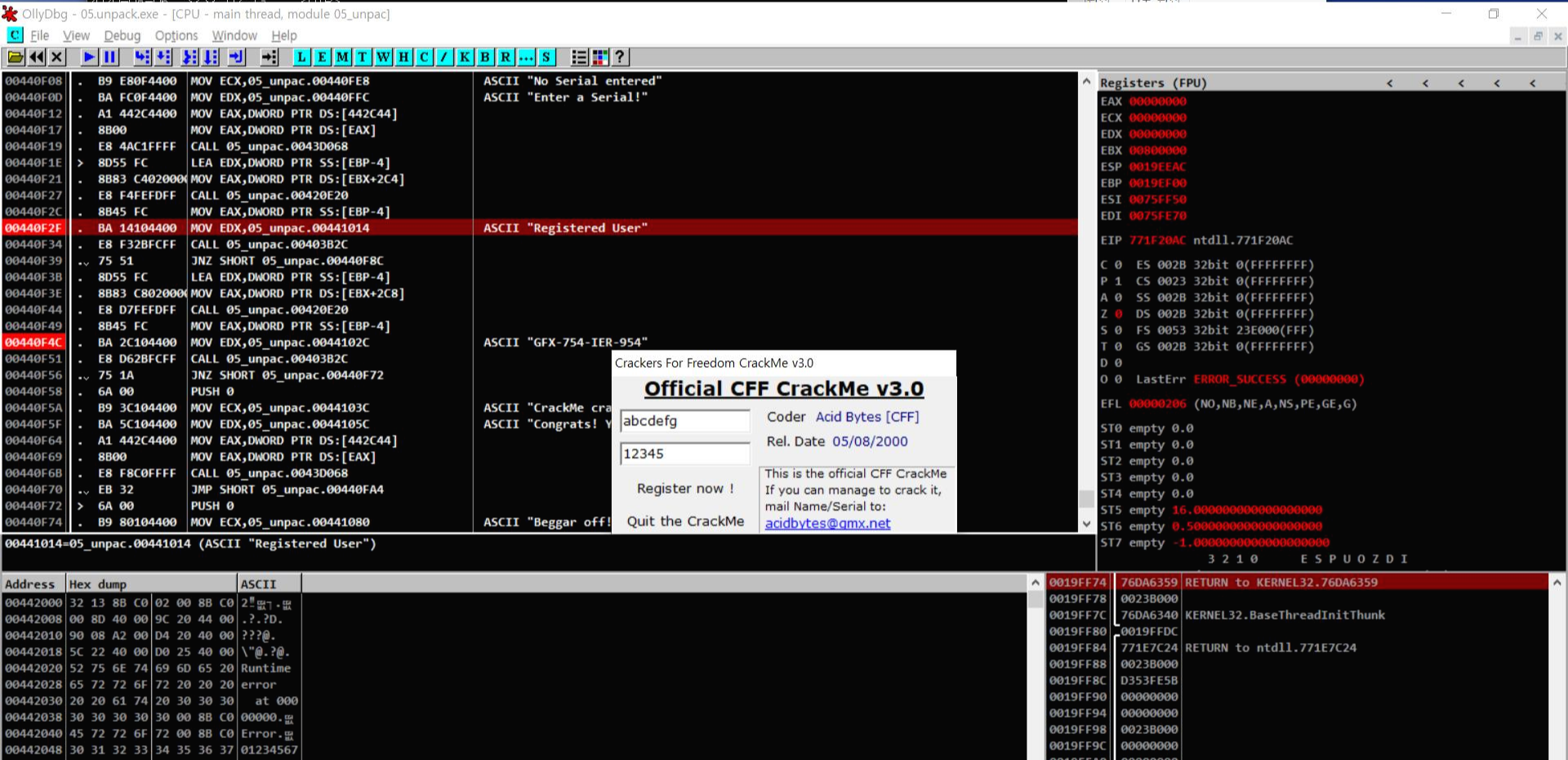Toggle the Z flag value

[x=1118, y=314]
